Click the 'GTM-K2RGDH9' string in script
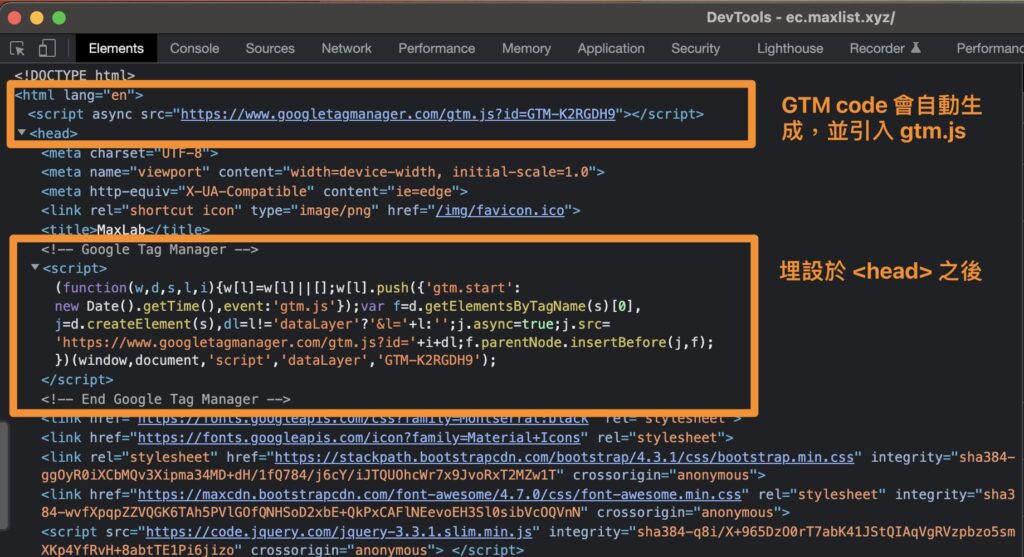 click(428, 360)
